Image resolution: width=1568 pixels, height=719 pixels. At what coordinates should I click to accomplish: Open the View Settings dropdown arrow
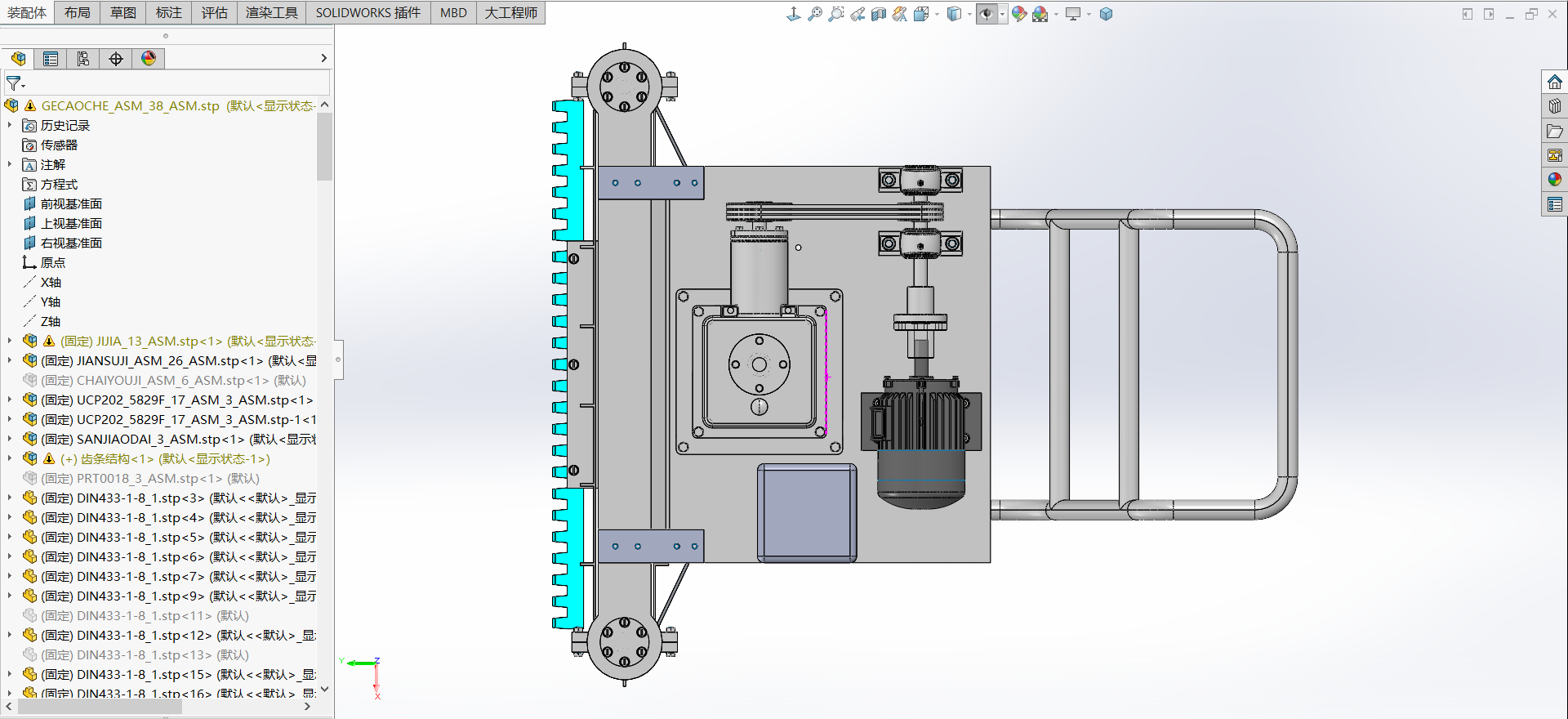click(1089, 14)
